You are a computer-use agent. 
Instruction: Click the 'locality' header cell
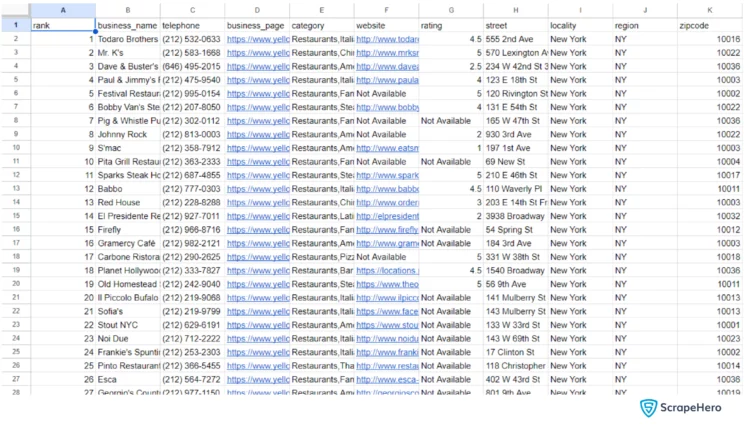pos(580,26)
